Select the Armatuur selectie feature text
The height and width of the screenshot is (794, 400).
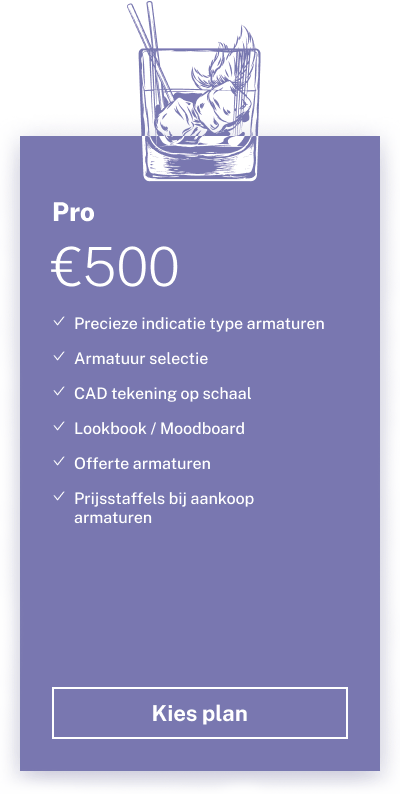coord(141,359)
